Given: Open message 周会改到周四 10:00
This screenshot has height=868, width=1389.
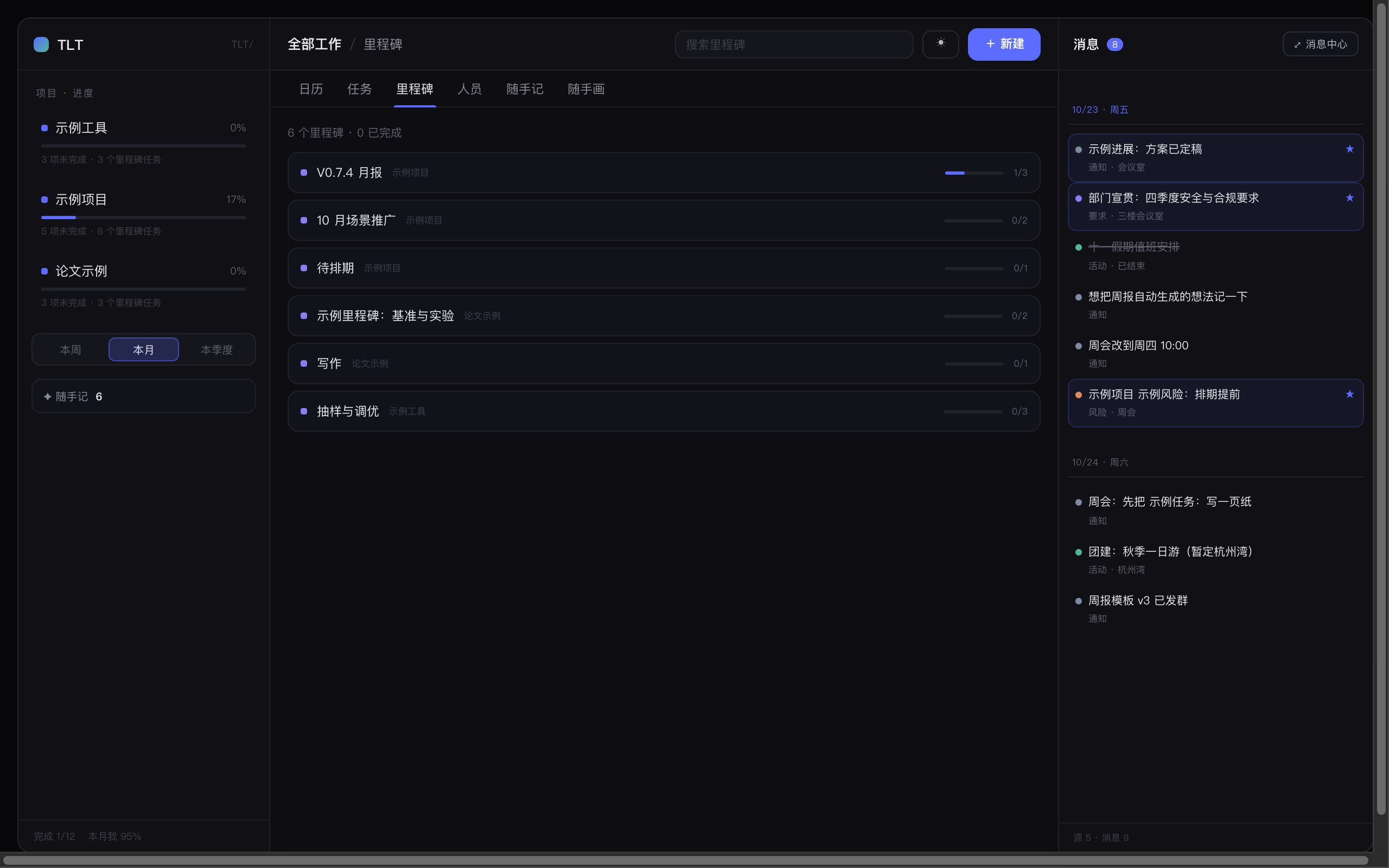Looking at the screenshot, I should tap(1215, 354).
